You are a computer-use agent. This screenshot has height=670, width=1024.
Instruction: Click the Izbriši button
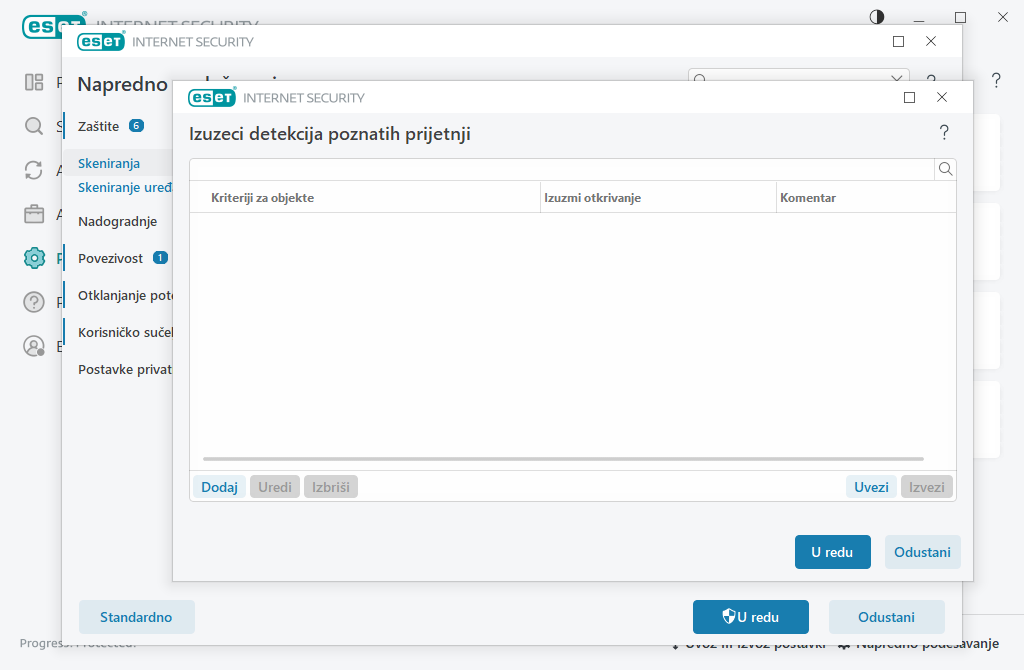point(330,487)
